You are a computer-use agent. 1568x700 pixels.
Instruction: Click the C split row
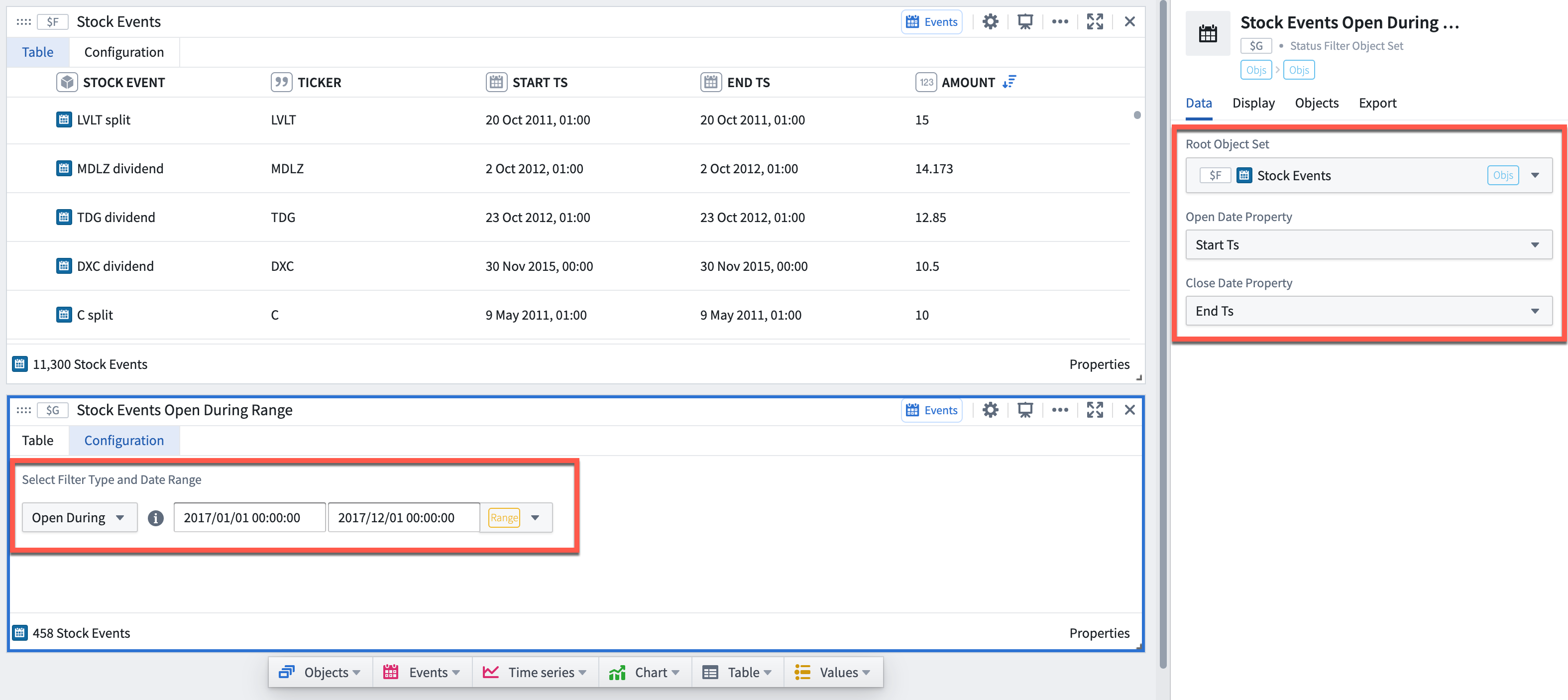point(568,315)
